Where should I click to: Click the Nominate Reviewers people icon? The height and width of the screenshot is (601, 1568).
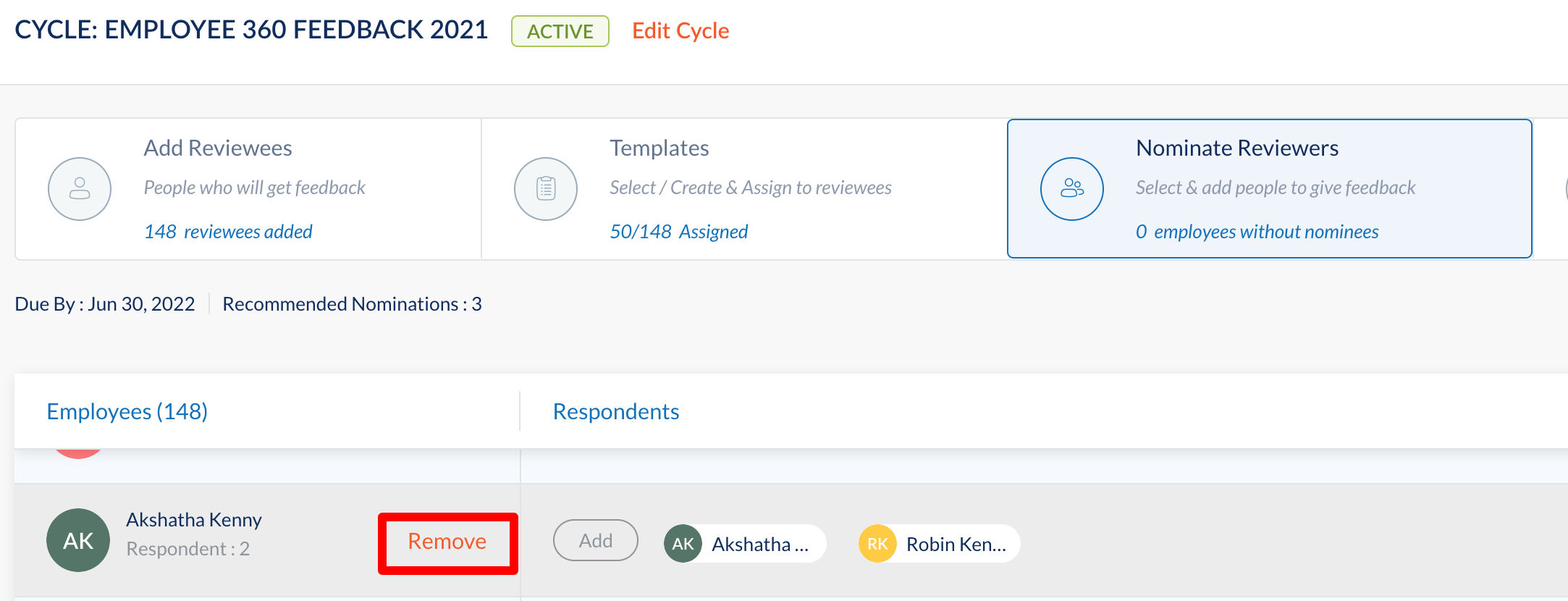point(1072,189)
